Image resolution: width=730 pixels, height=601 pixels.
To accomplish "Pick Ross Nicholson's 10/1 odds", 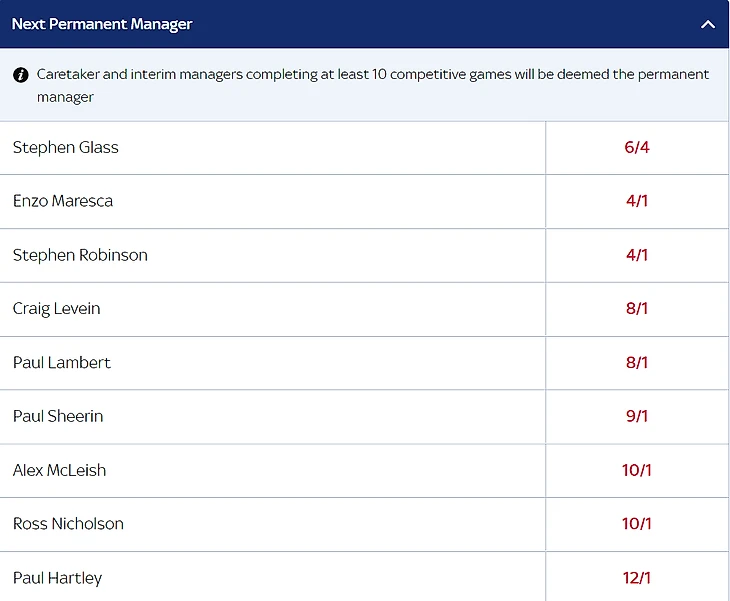I will click(x=637, y=524).
